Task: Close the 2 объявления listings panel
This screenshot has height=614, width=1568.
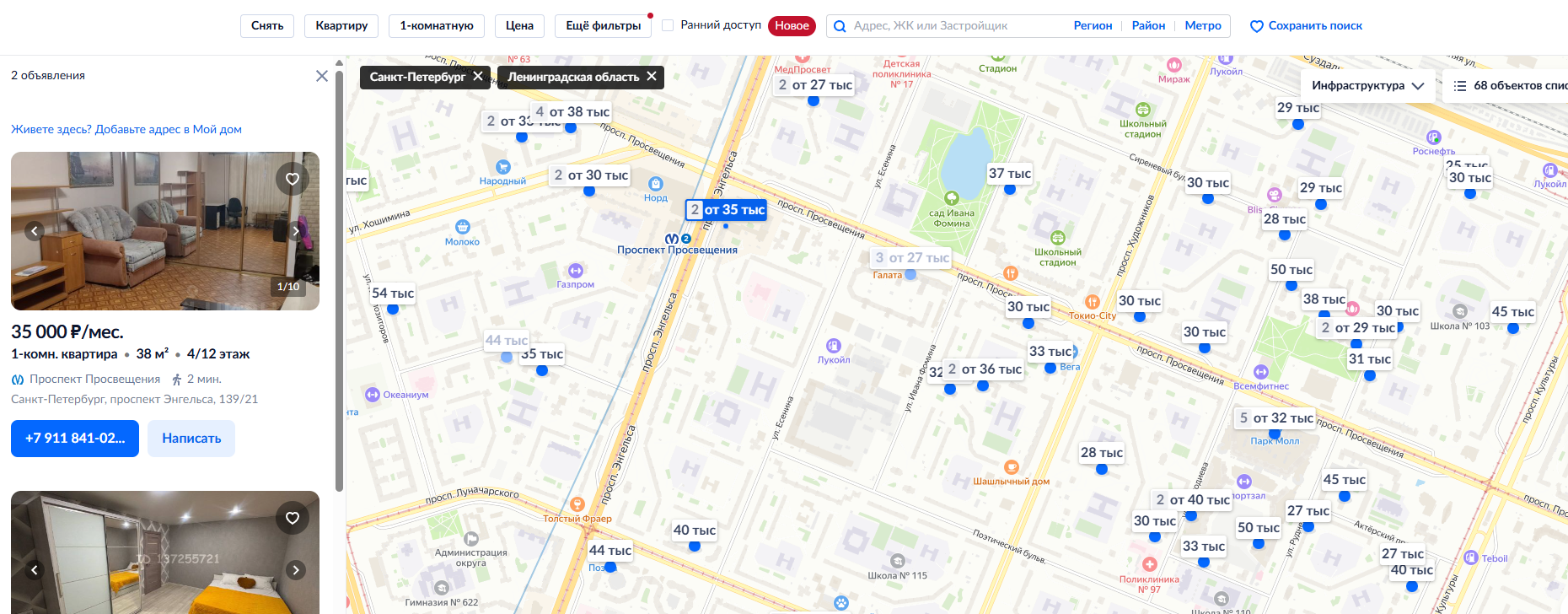Action: pos(322,76)
